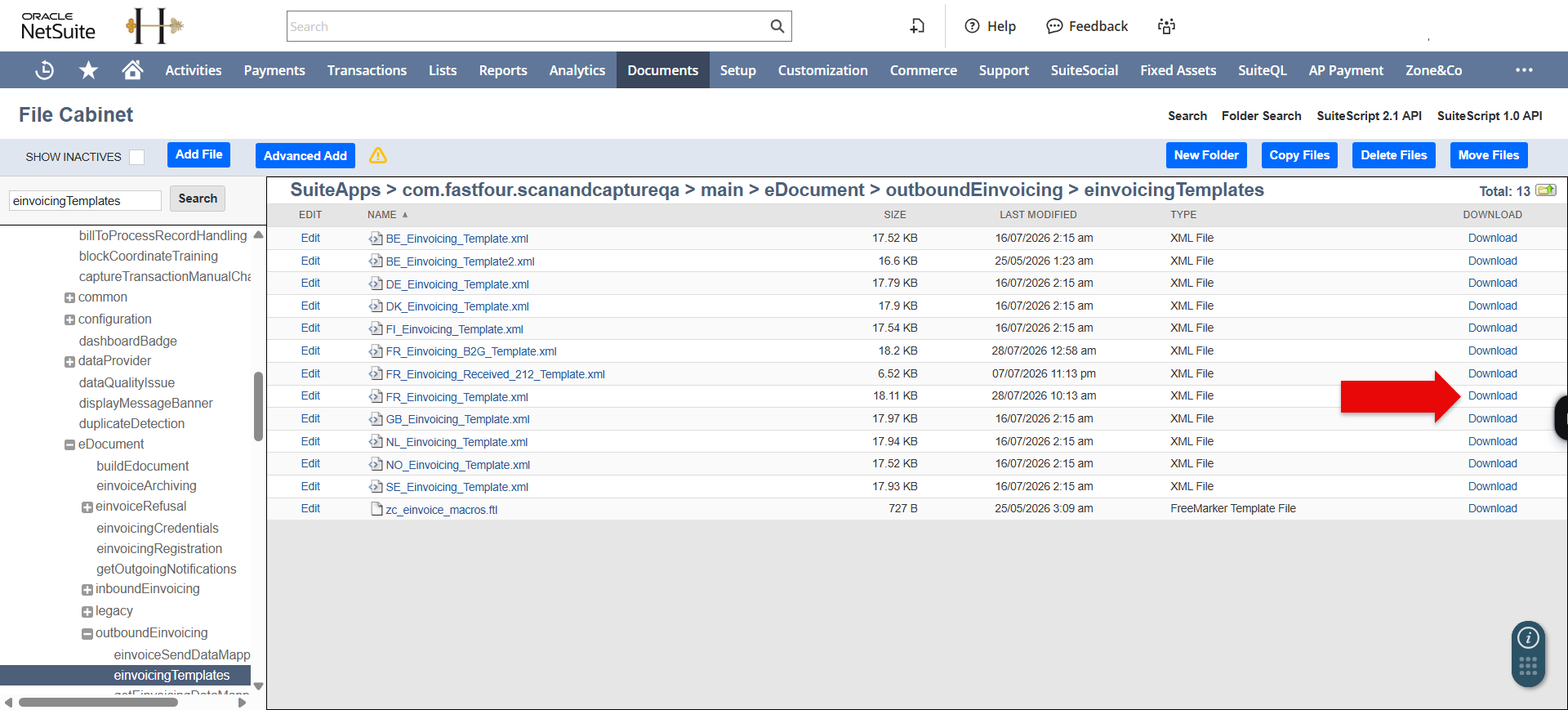
Task: Click the yellow warning triangle icon
Action: (378, 155)
